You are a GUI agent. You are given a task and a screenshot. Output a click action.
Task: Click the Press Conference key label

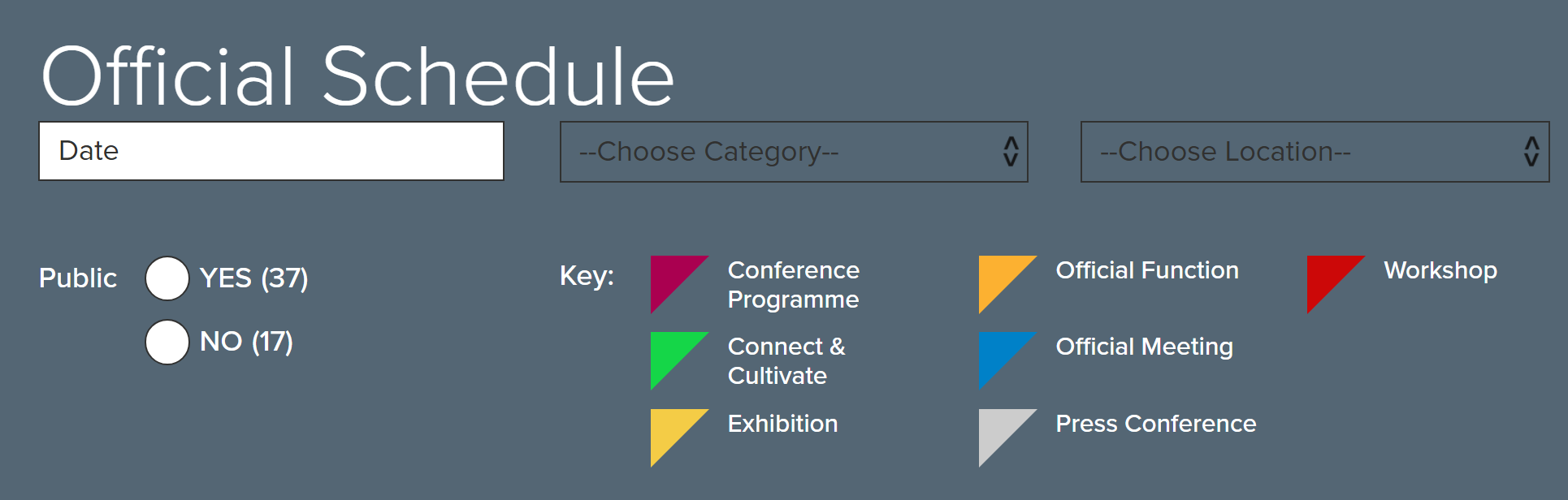(1156, 424)
